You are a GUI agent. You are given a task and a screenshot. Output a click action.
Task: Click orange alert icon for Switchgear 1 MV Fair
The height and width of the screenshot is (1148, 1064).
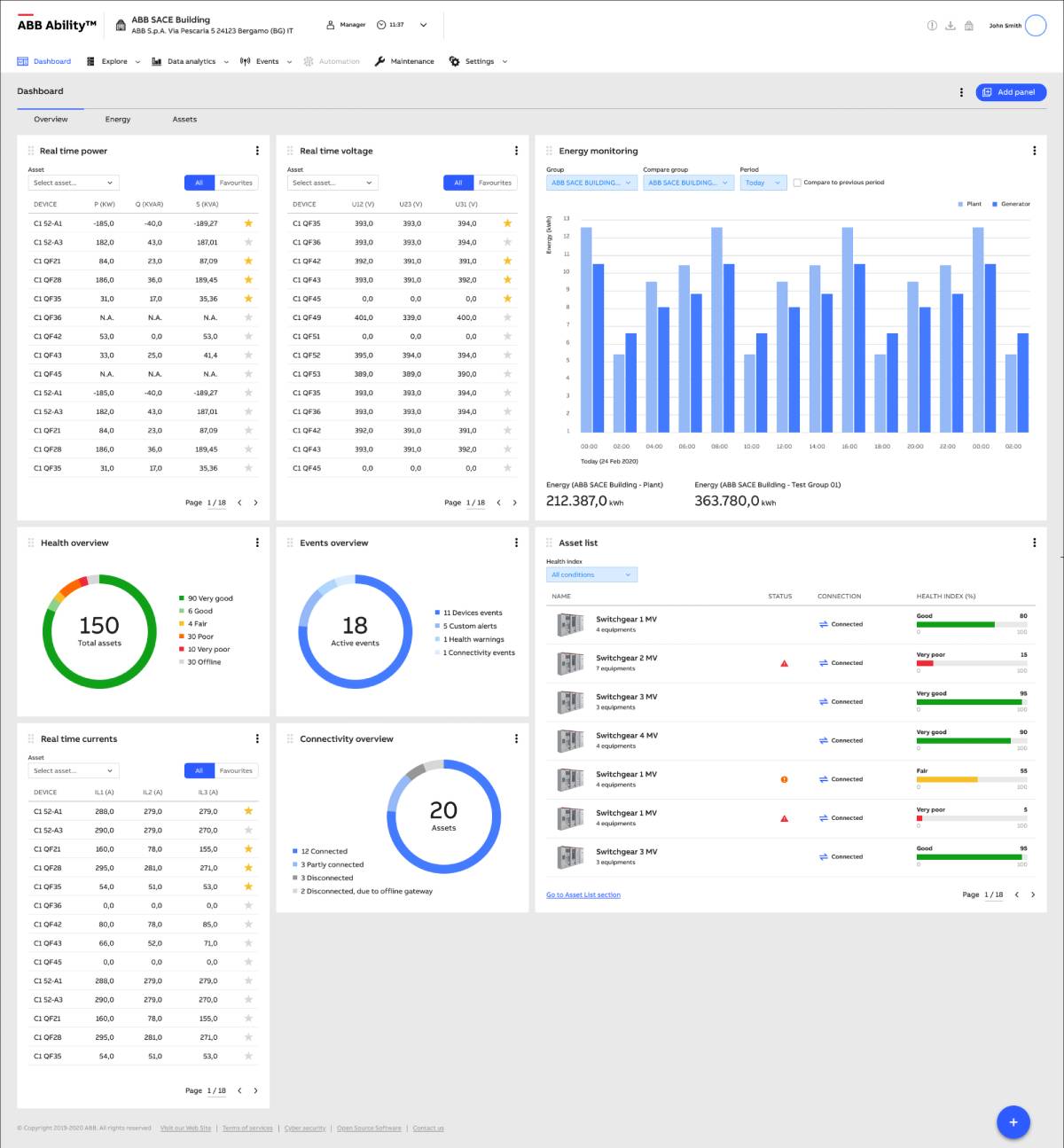pyautogui.click(x=784, y=779)
